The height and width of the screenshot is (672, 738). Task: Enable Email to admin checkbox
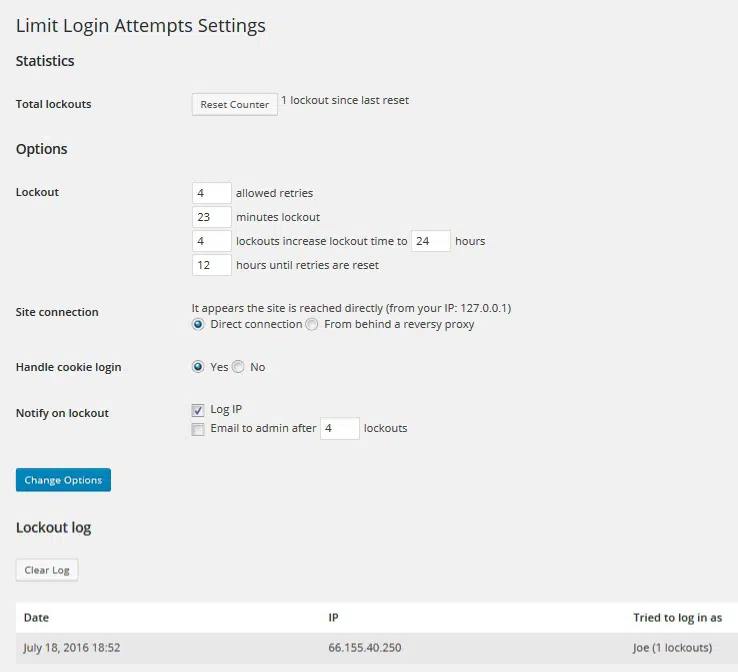click(x=198, y=429)
